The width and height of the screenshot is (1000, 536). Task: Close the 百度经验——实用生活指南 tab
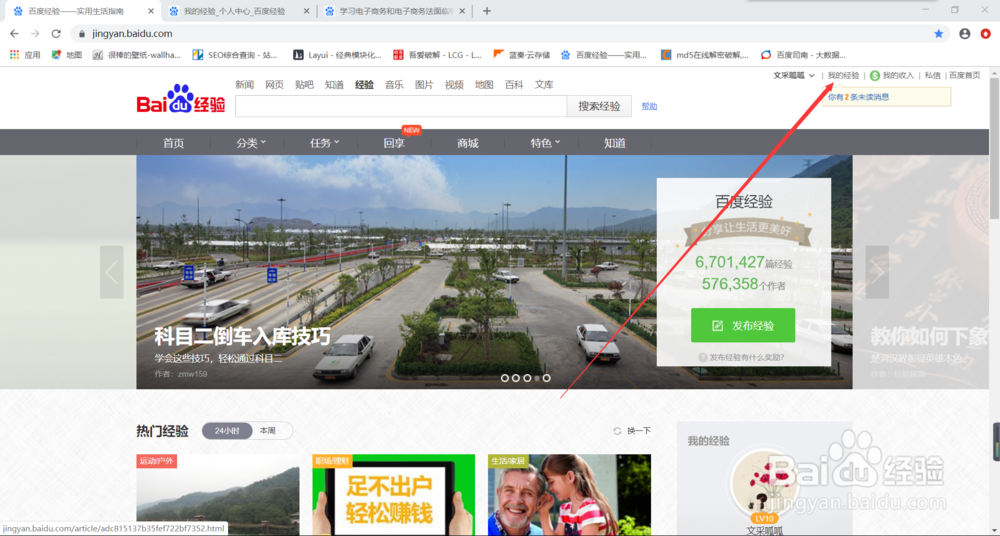coord(151,11)
